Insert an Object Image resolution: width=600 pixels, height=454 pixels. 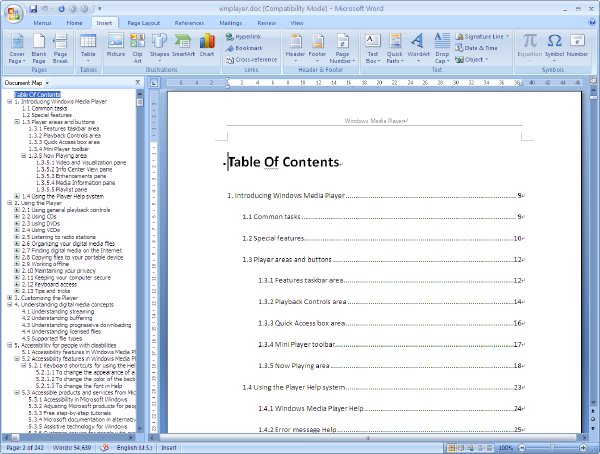tap(471, 60)
